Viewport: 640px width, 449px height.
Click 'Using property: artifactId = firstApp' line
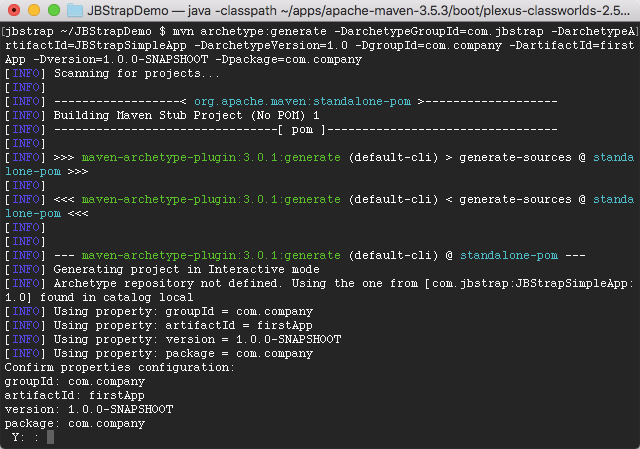[x=183, y=325]
